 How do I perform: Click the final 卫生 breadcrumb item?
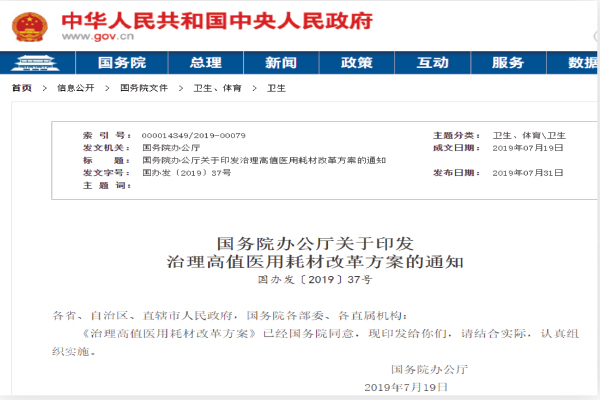click(276, 88)
